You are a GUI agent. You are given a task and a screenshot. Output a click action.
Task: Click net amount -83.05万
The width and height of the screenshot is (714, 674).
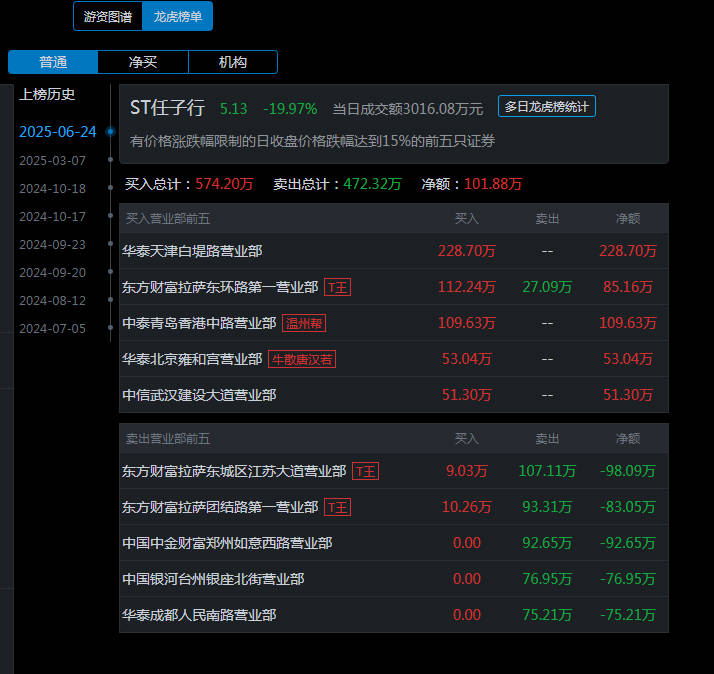pos(627,507)
